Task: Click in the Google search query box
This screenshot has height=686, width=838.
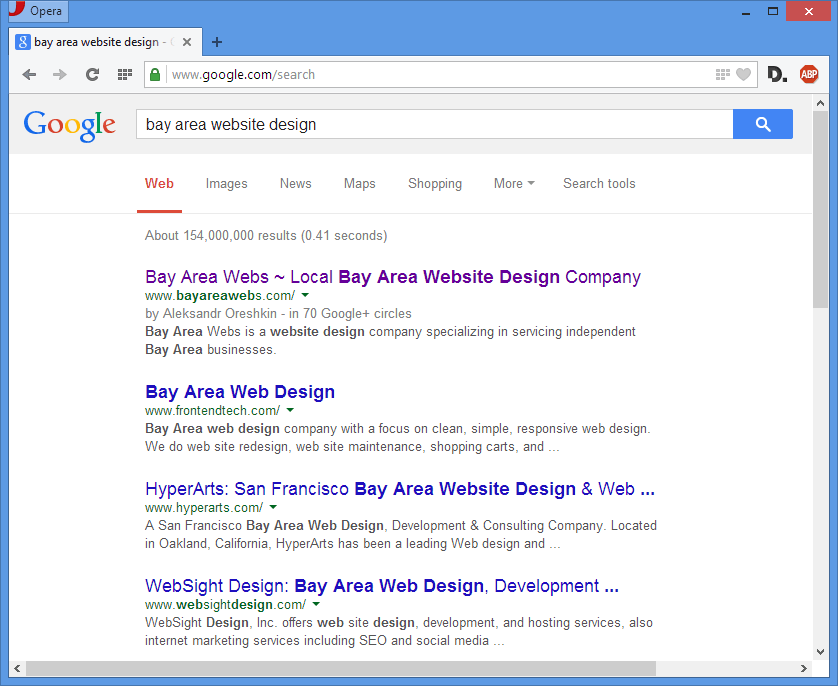Action: [434, 124]
